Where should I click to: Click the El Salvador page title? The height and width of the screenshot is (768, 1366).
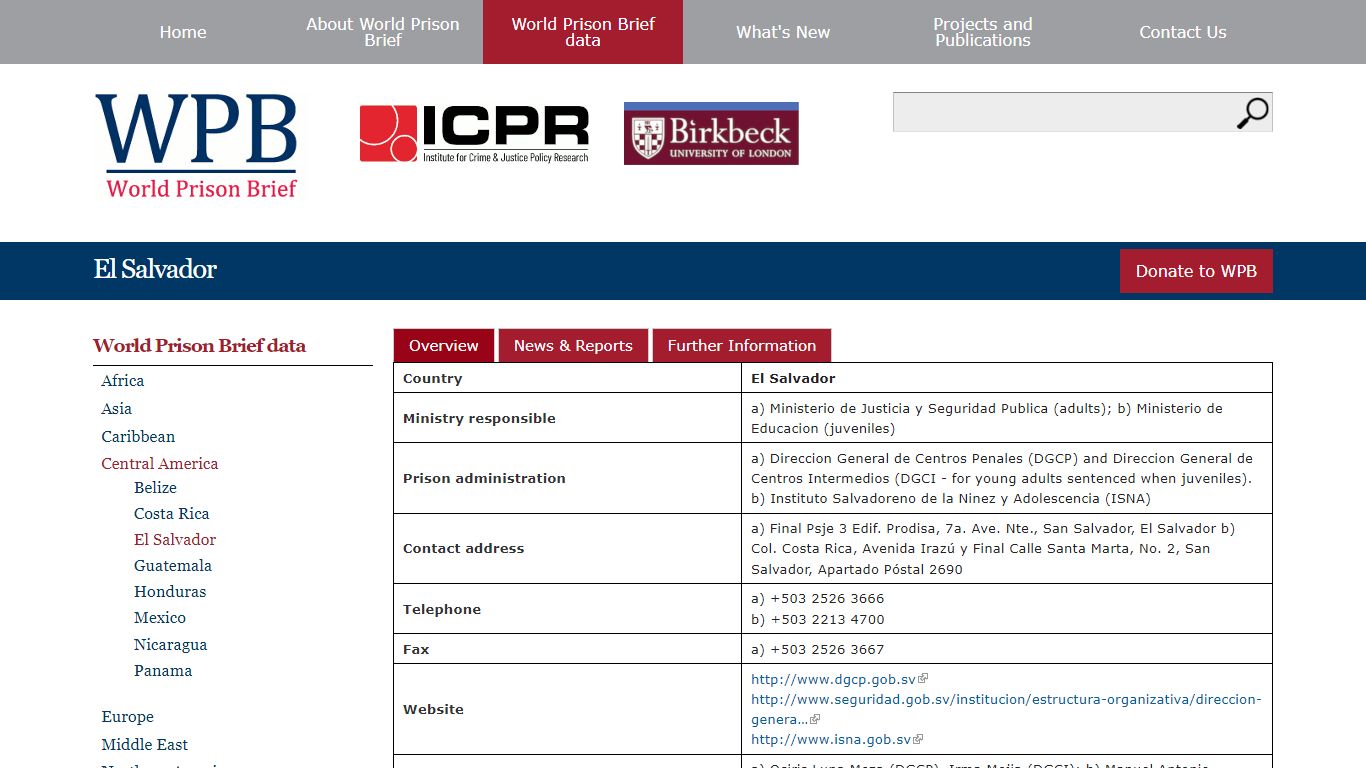155,270
